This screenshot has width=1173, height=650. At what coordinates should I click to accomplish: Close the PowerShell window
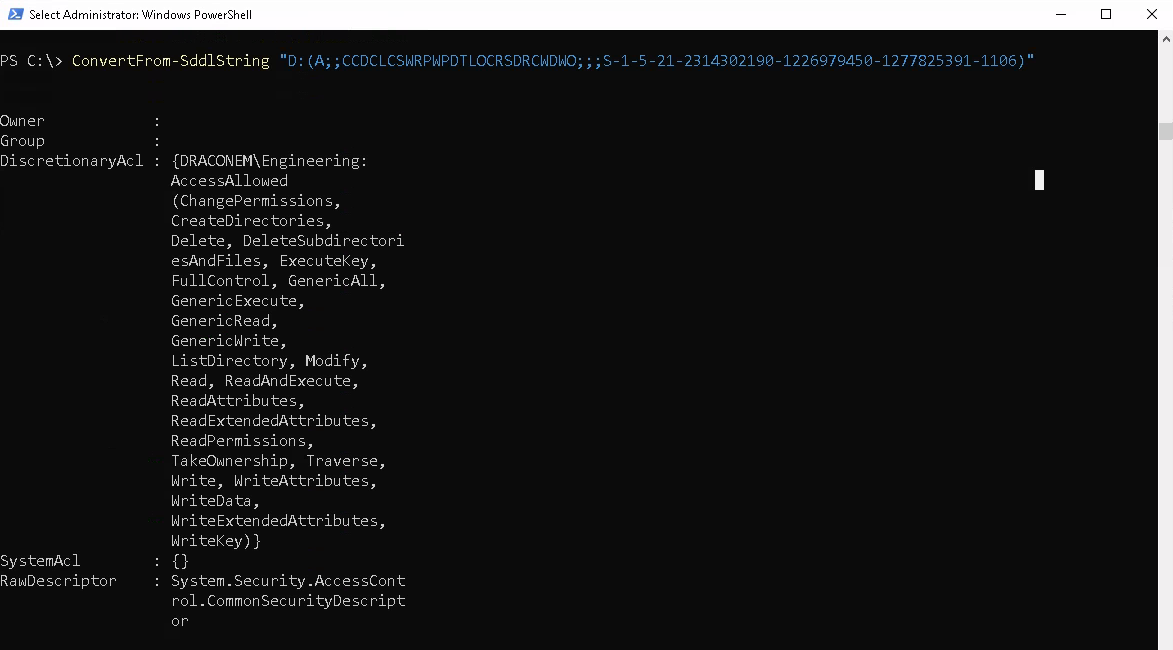click(x=1151, y=14)
